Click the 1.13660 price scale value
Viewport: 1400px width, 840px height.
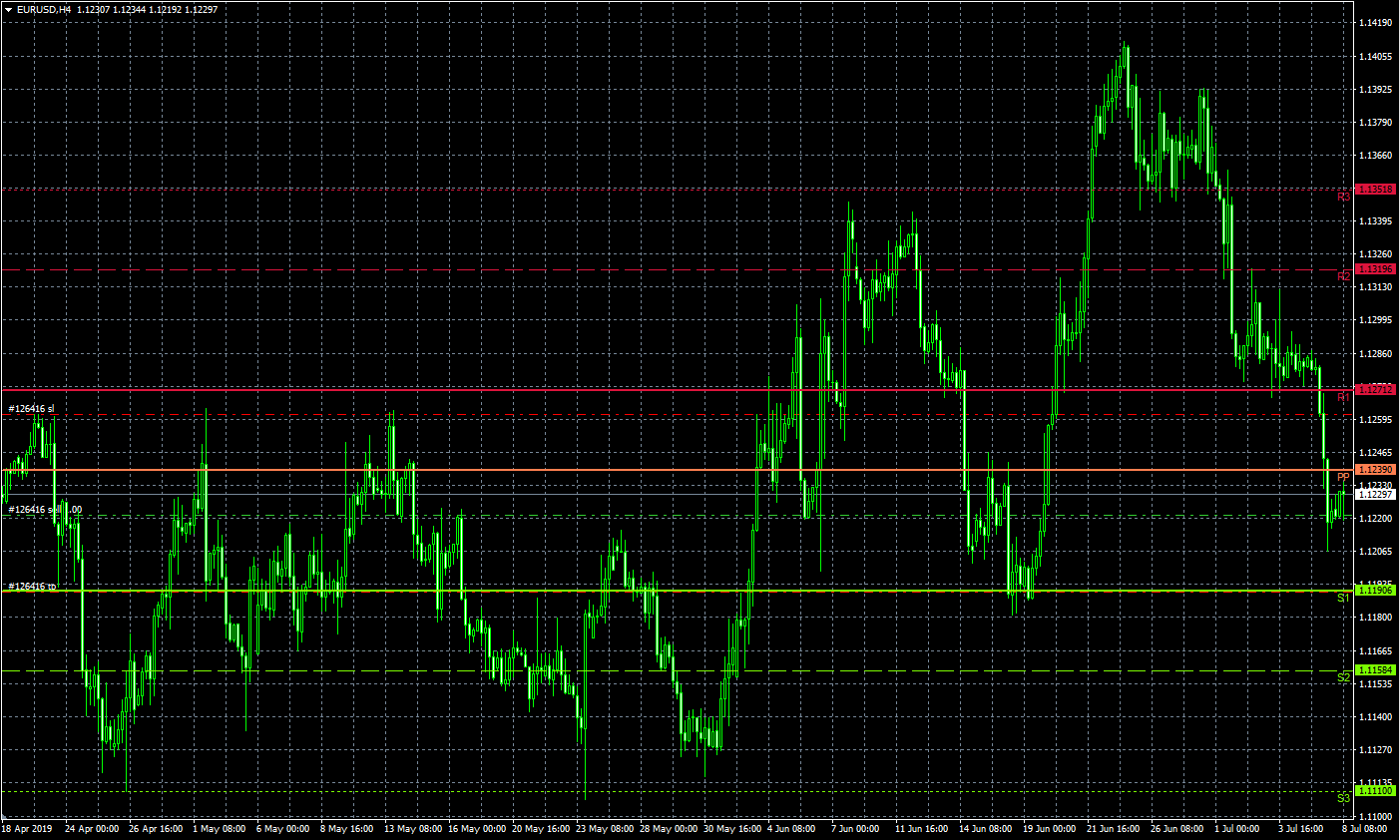tap(1376, 156)
